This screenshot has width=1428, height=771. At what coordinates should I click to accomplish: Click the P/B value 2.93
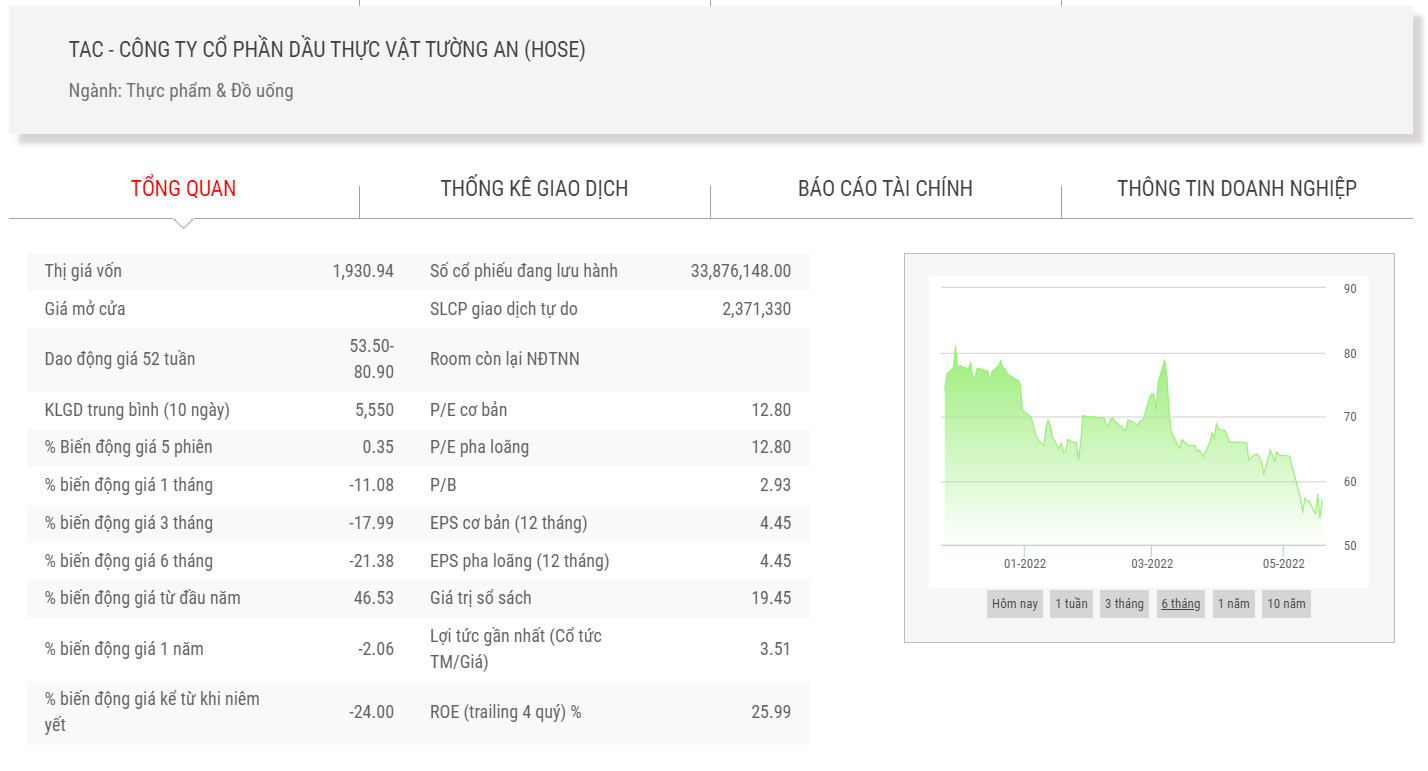(775, 485)
